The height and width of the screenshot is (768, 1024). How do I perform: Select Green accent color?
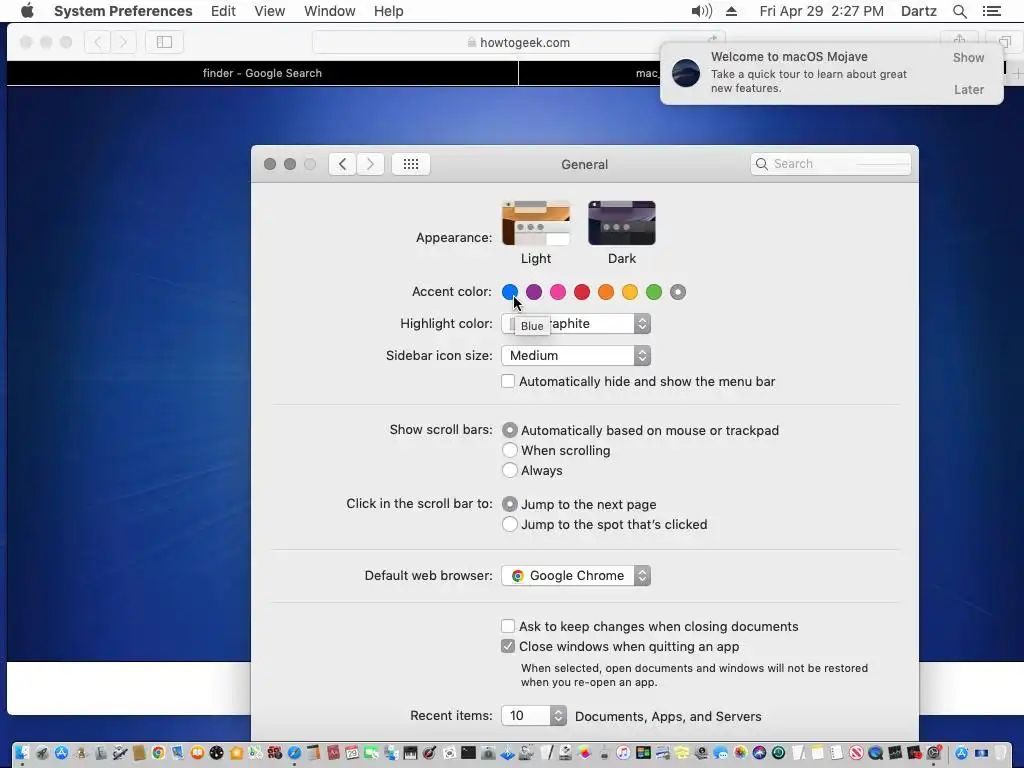[654, 292]
